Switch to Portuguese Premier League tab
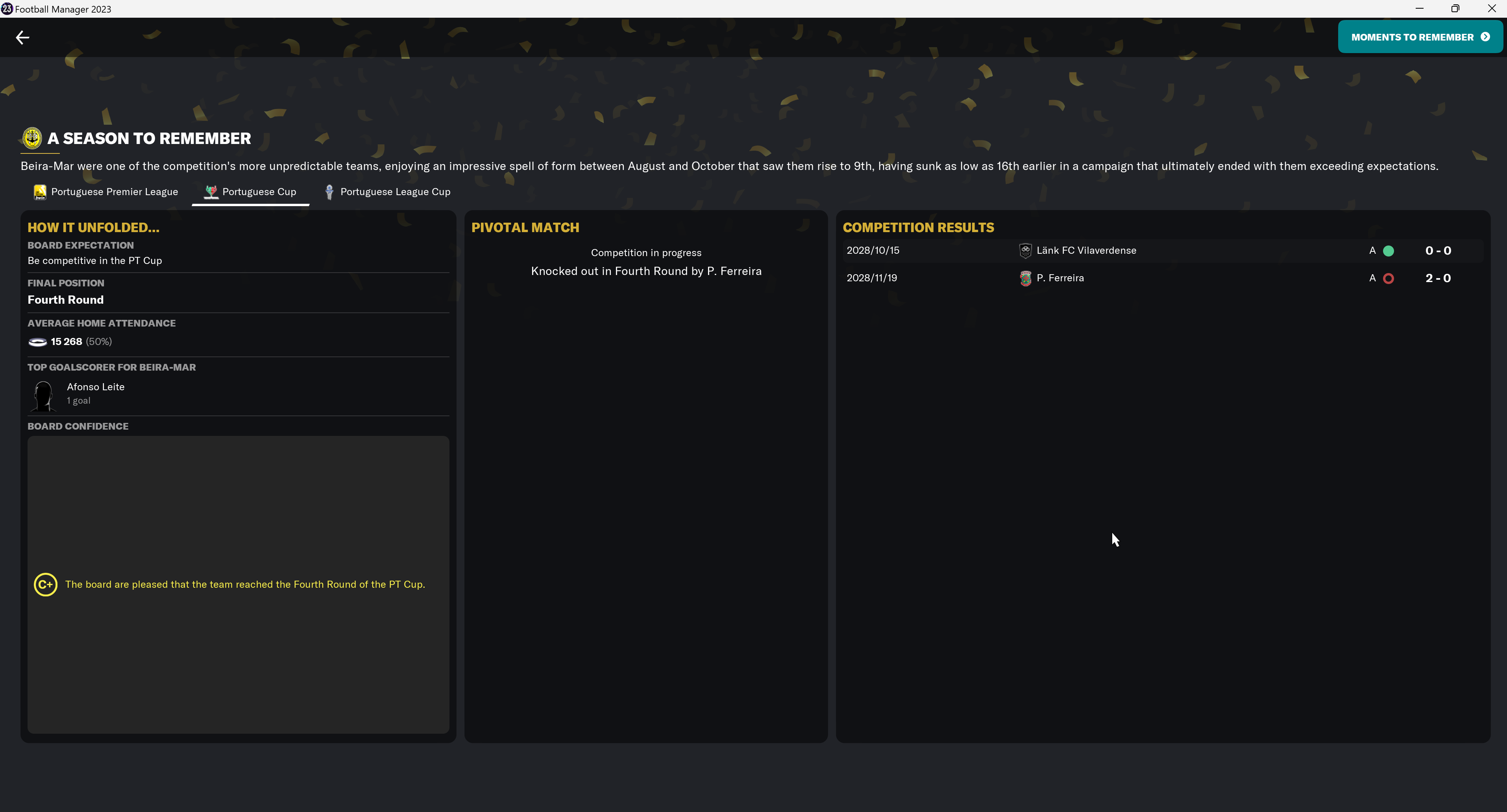 (106, 192)
